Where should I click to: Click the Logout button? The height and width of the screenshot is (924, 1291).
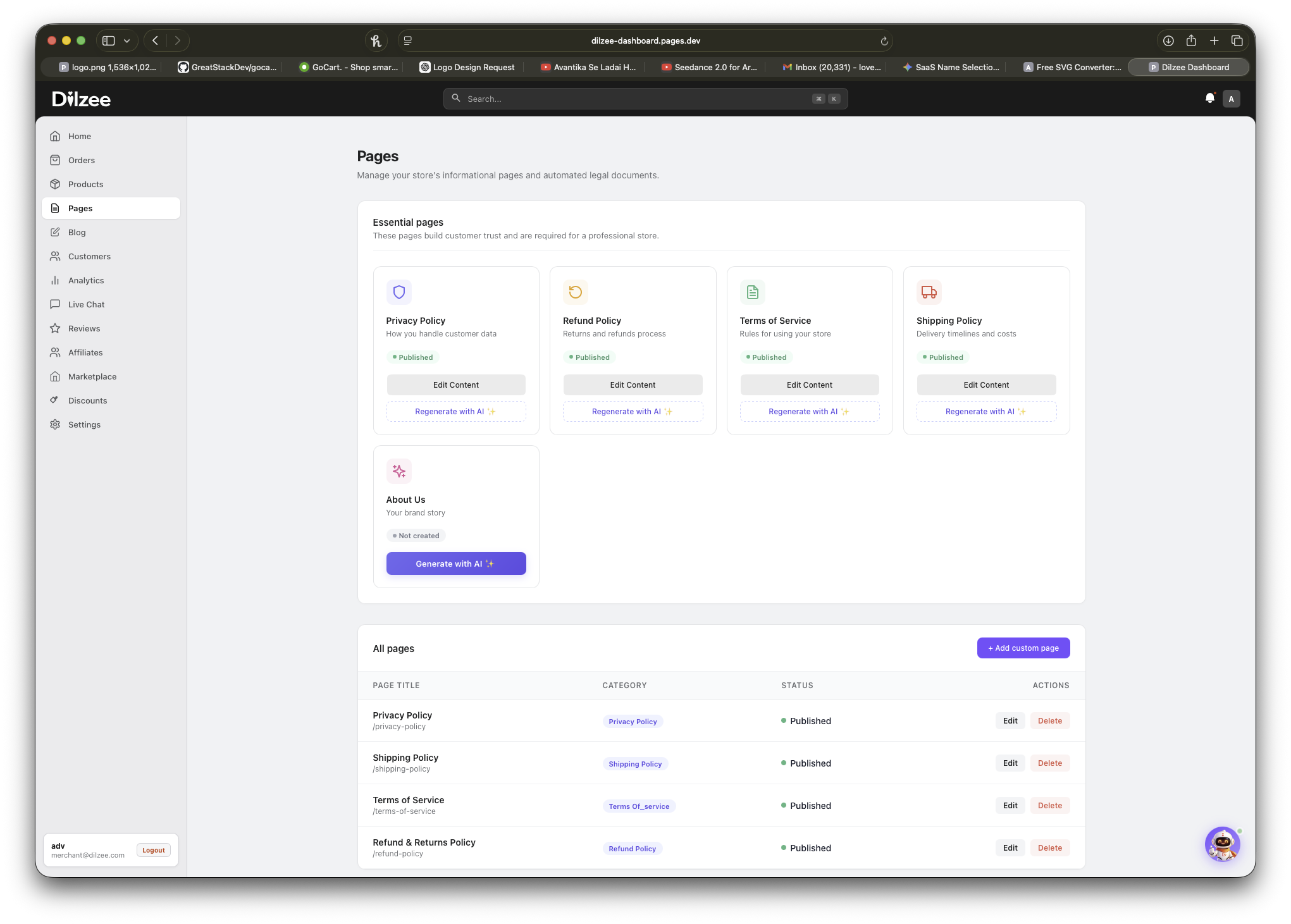tap(154, 850)
